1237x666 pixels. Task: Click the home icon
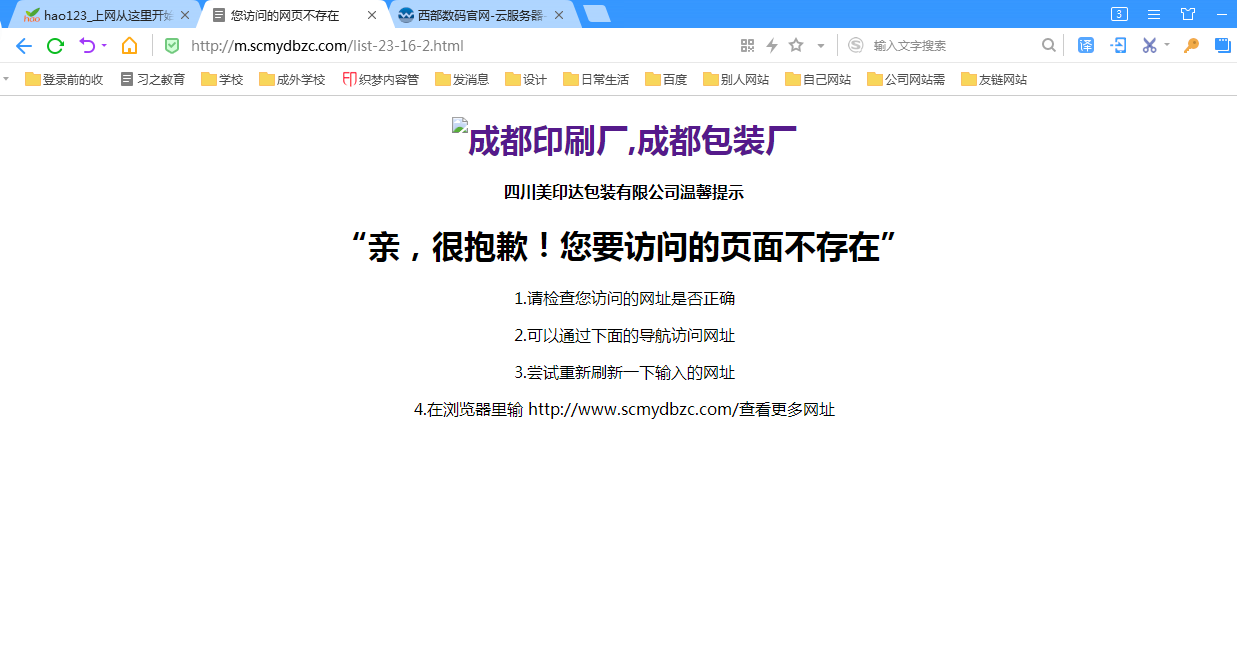129,45
